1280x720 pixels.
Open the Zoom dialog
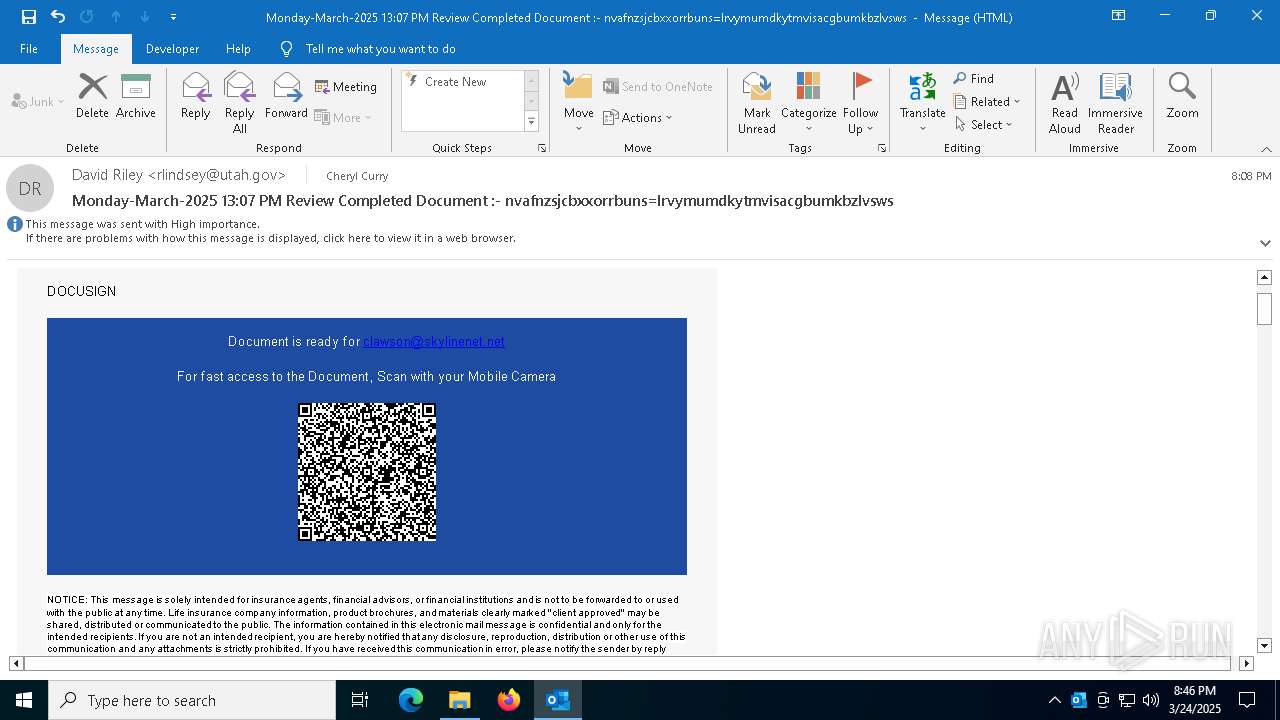[1182, 96]
